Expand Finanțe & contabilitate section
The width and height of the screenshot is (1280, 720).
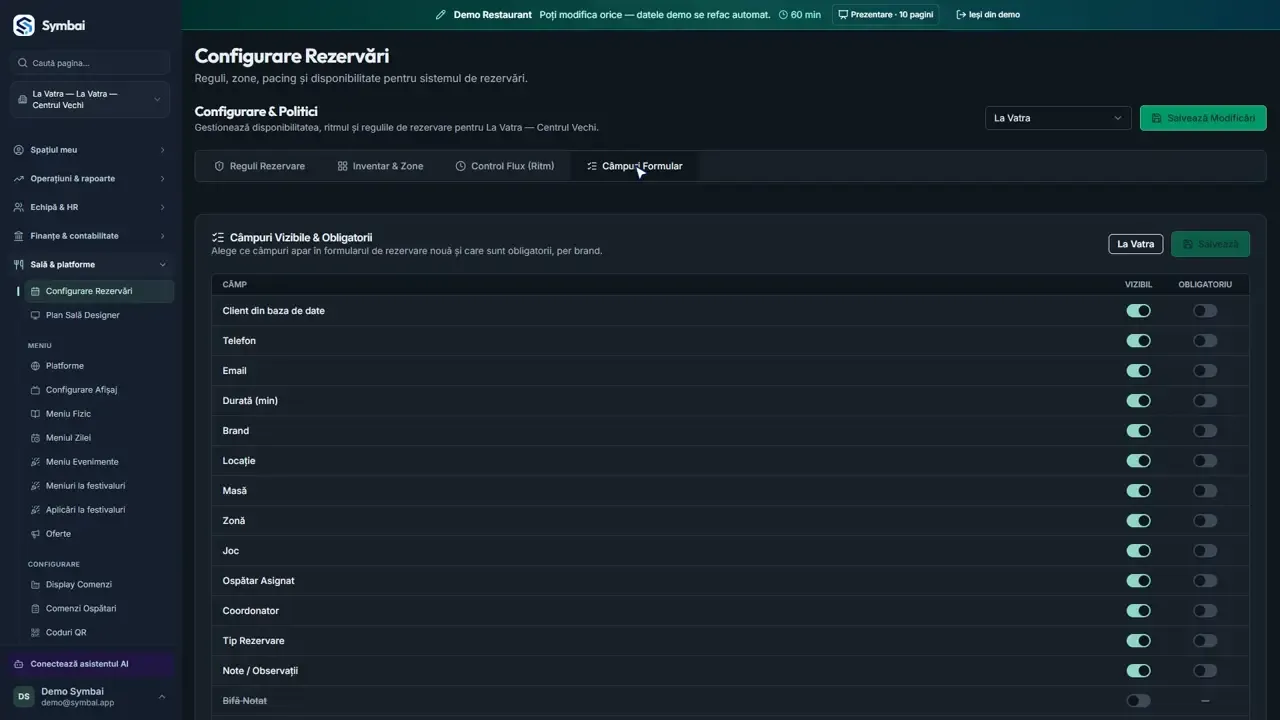point(90,236)
